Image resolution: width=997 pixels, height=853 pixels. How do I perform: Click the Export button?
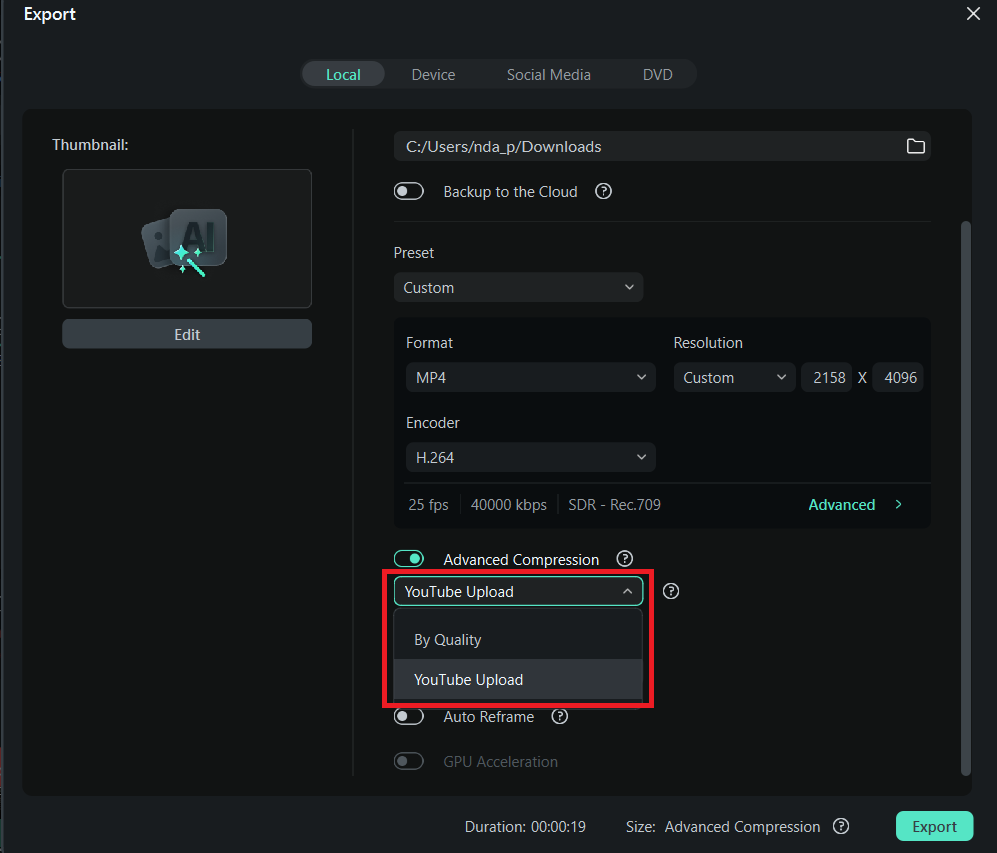click(934, 826)
